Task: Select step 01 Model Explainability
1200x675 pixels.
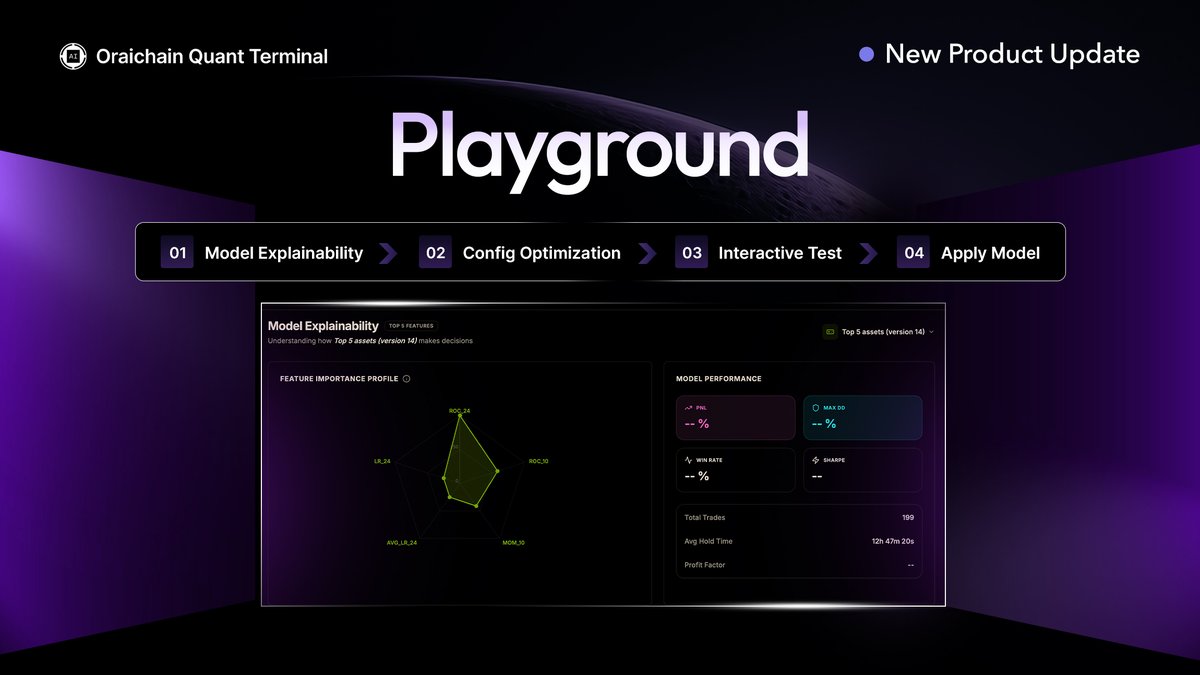Action: point(262,253)
